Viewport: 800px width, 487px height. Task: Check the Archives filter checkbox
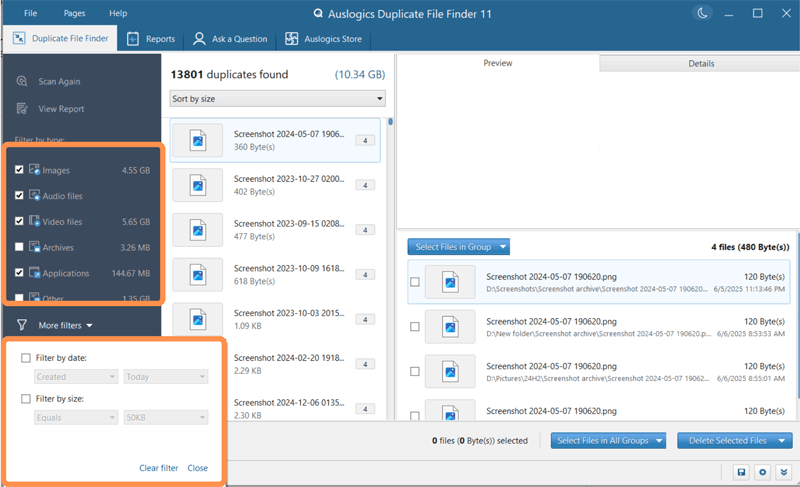(19, 247)
